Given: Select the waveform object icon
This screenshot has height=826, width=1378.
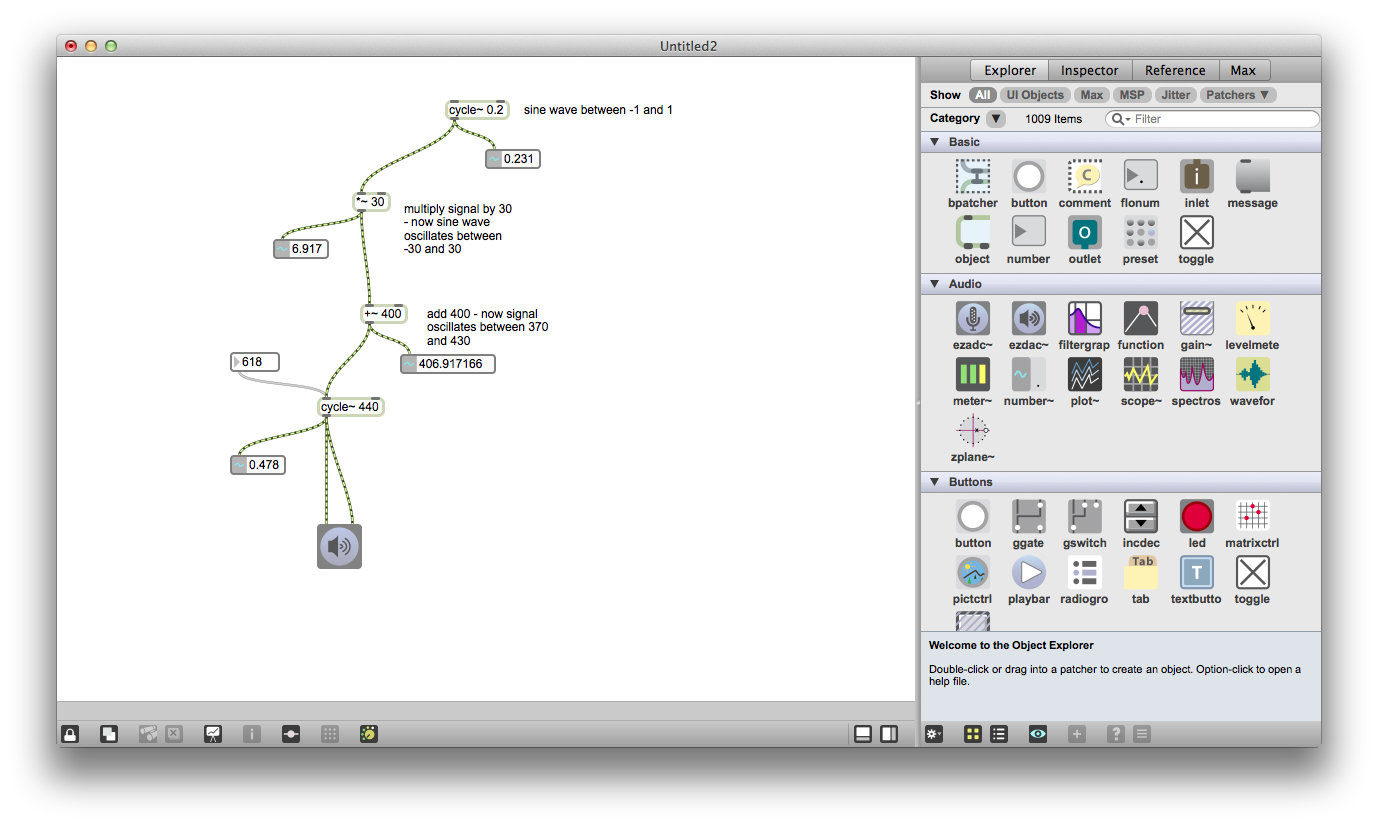Looking at the screenshot, I should tap(1253, 374).
